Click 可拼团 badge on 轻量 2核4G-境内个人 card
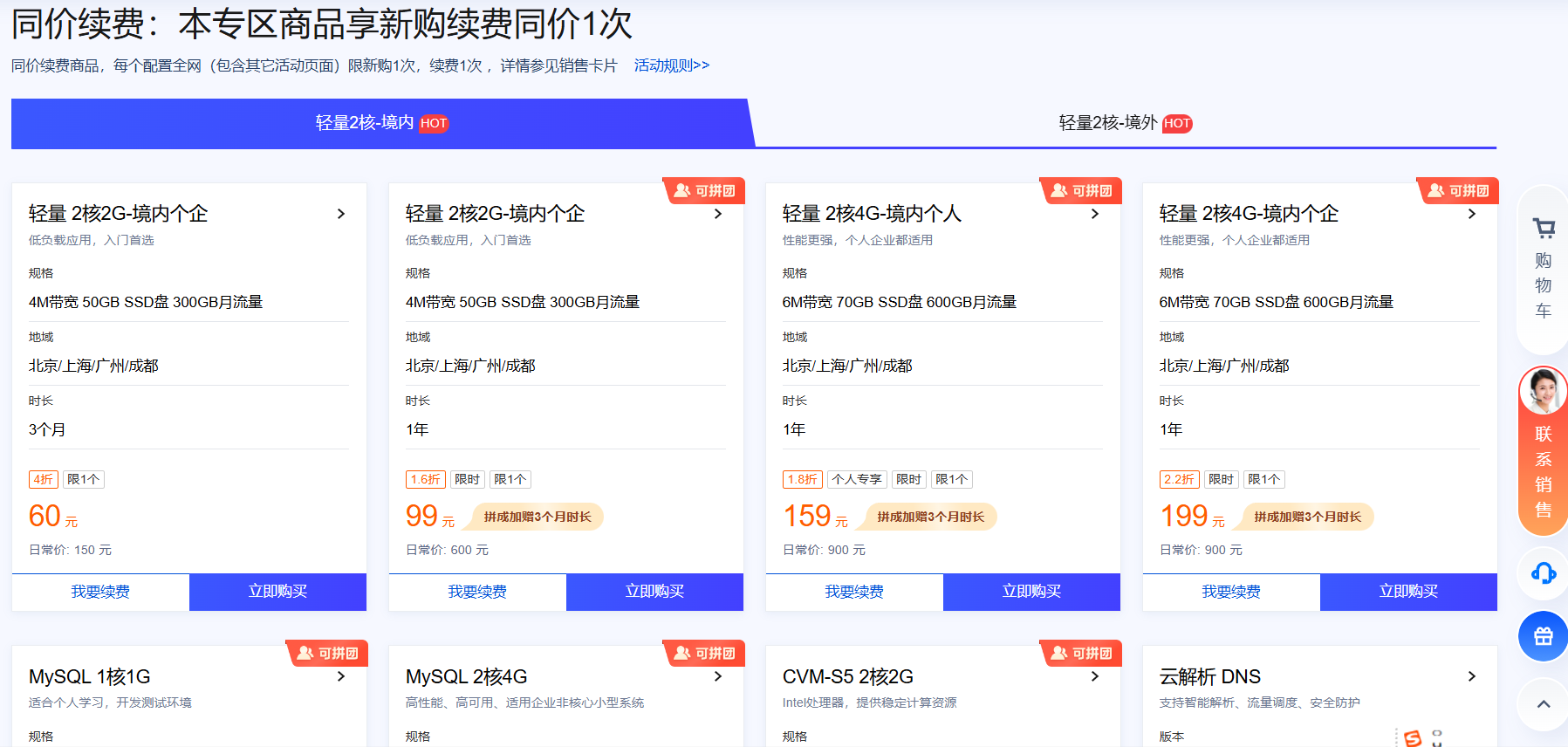The width and height of the screenshot is (1568, 747). pos(1082,191)
